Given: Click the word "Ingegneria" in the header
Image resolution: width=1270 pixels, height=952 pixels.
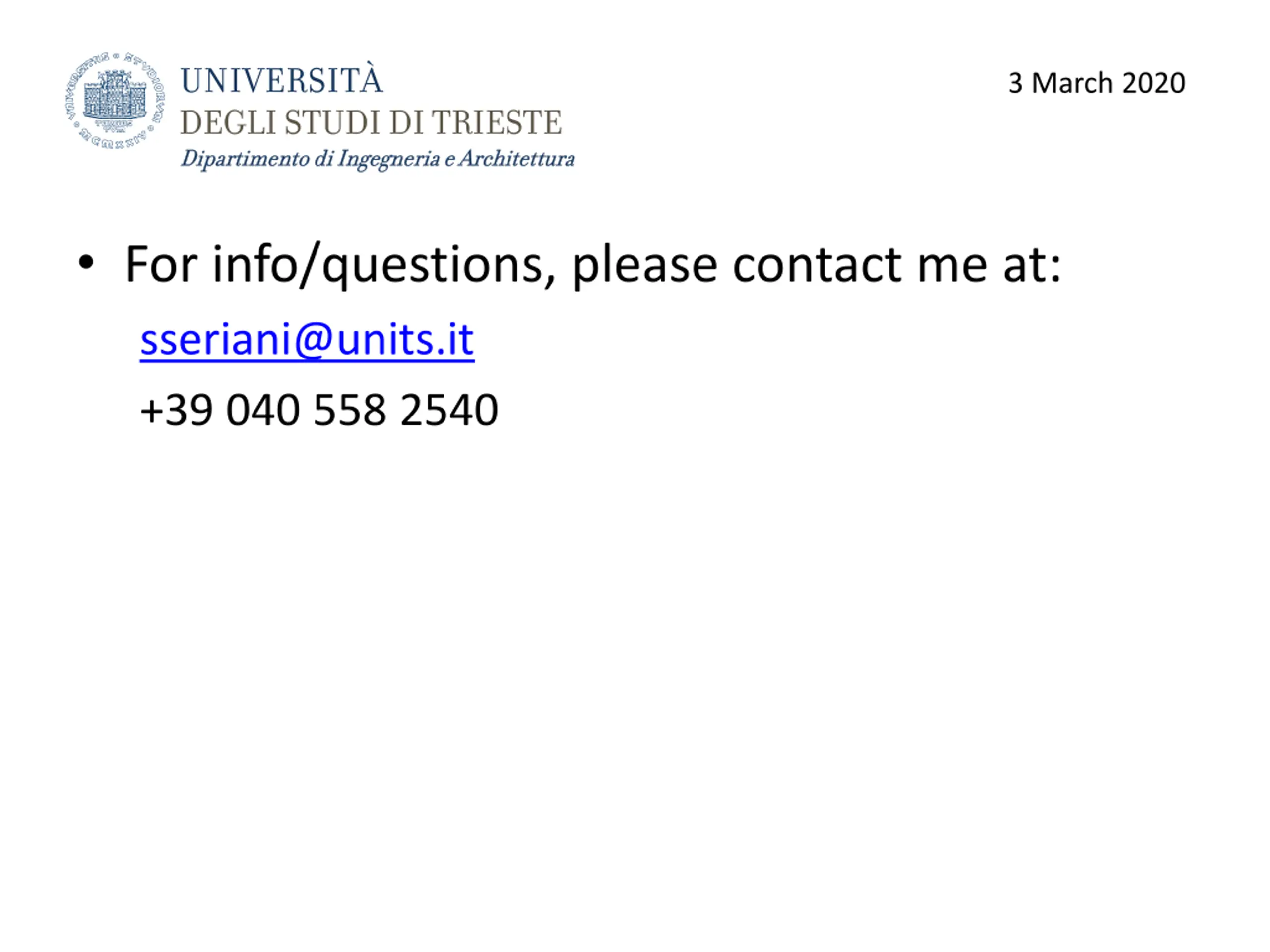Looking at the screenshot, I should [389, 159].
